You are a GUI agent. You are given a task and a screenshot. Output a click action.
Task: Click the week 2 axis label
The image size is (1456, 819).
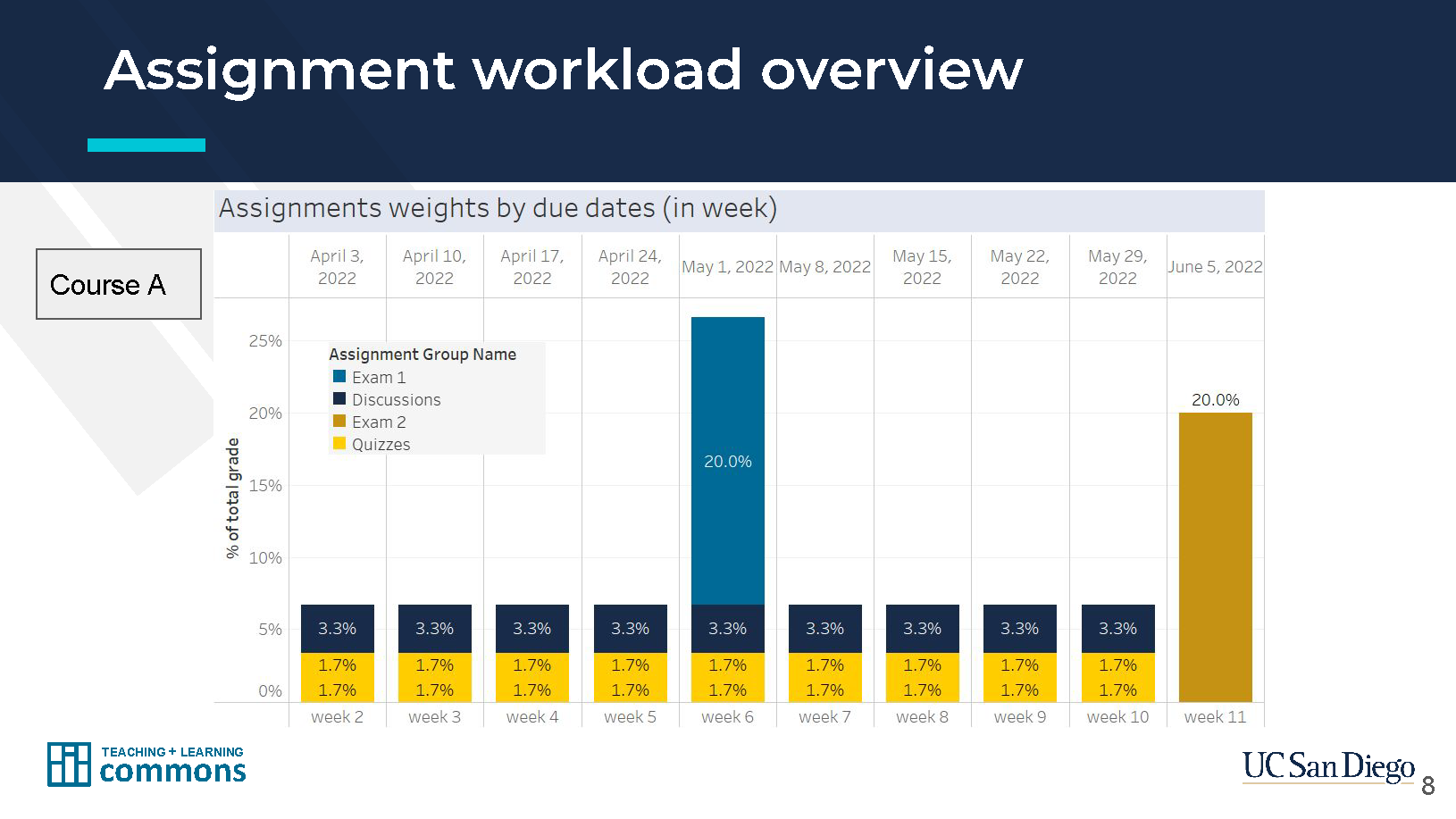(x=337, y=716)
